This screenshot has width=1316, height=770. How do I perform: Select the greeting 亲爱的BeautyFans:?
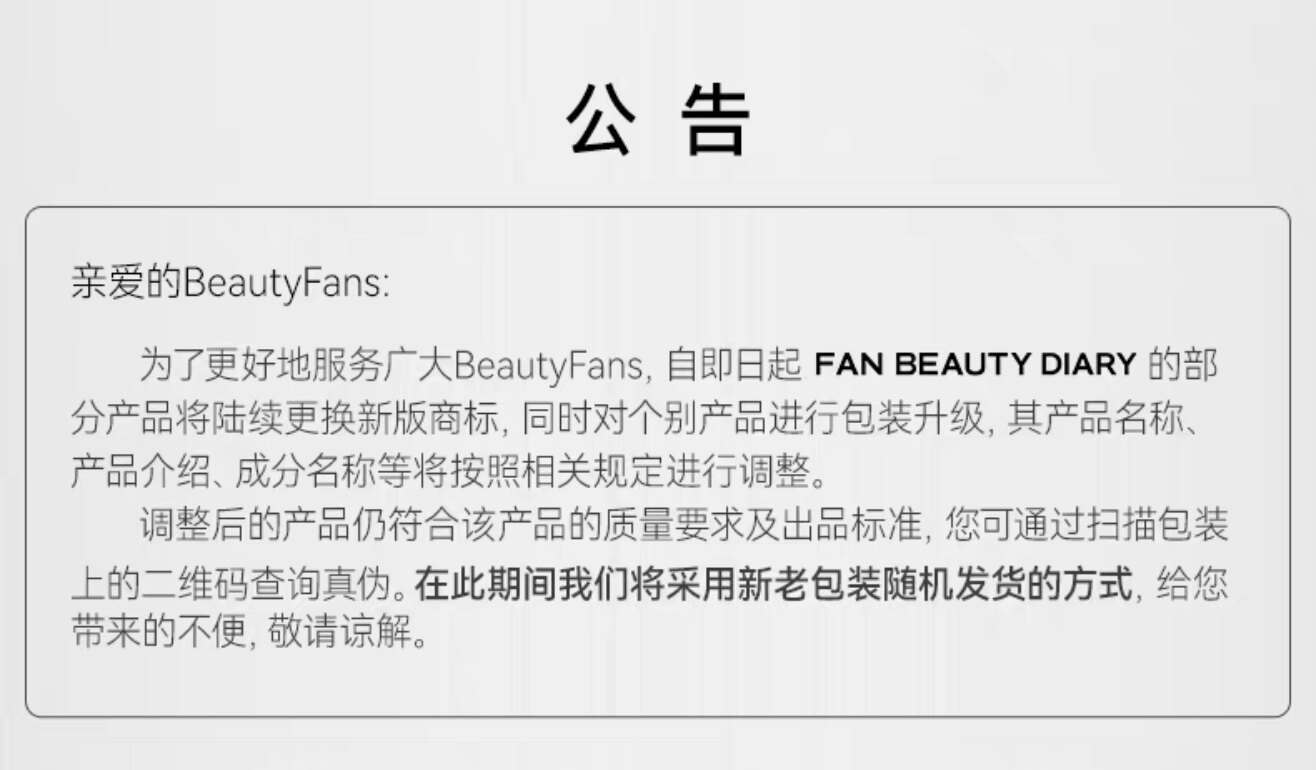coord(229,283)
